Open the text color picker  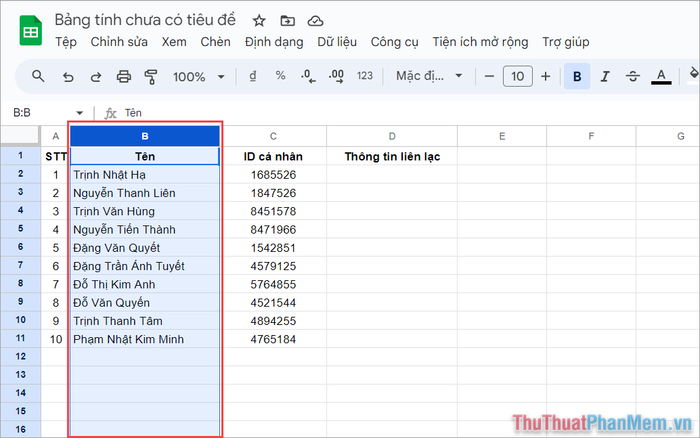pos(661,76)
